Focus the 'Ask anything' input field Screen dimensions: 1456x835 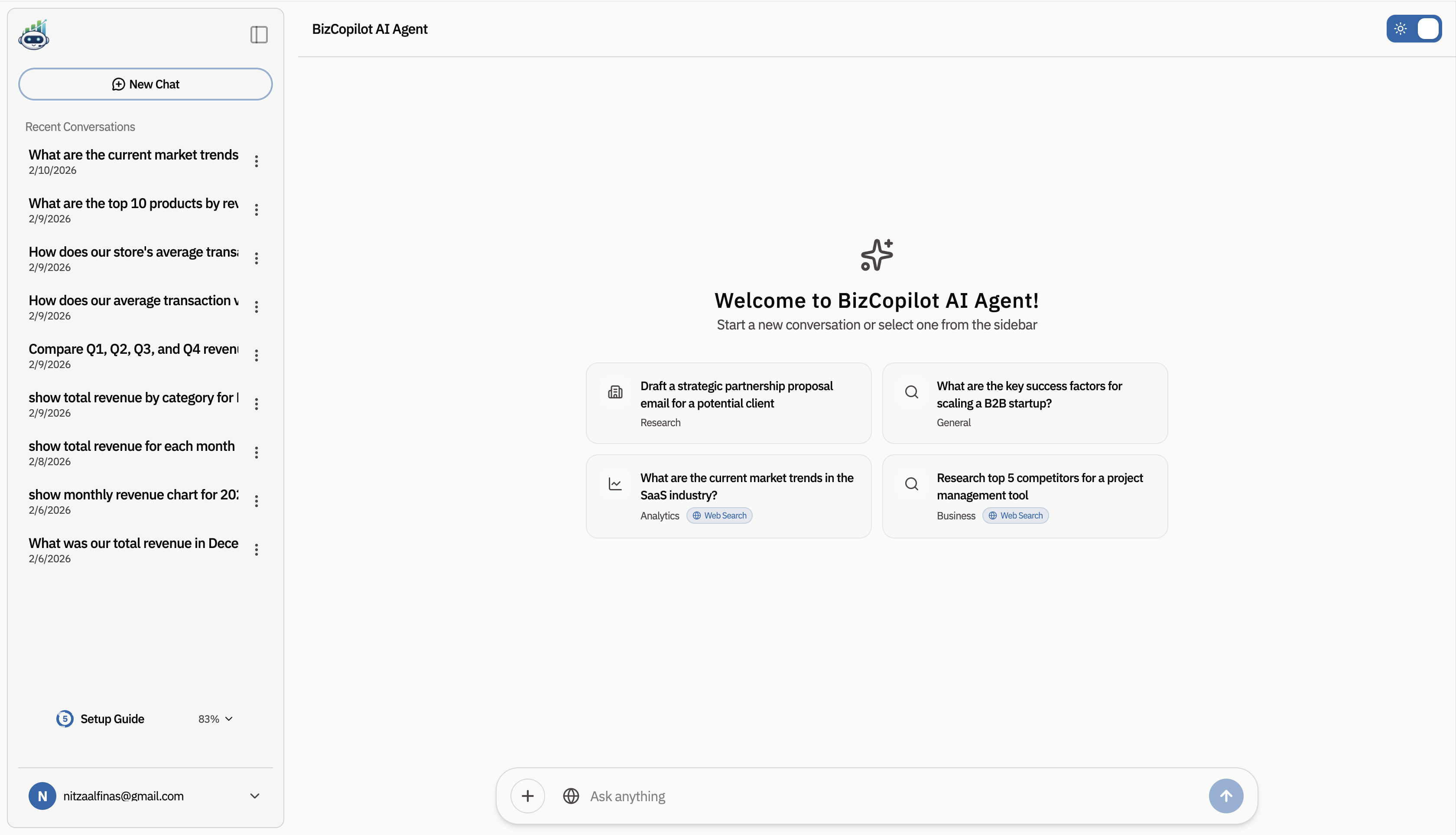pyautogui.click(x=894, y=796)
